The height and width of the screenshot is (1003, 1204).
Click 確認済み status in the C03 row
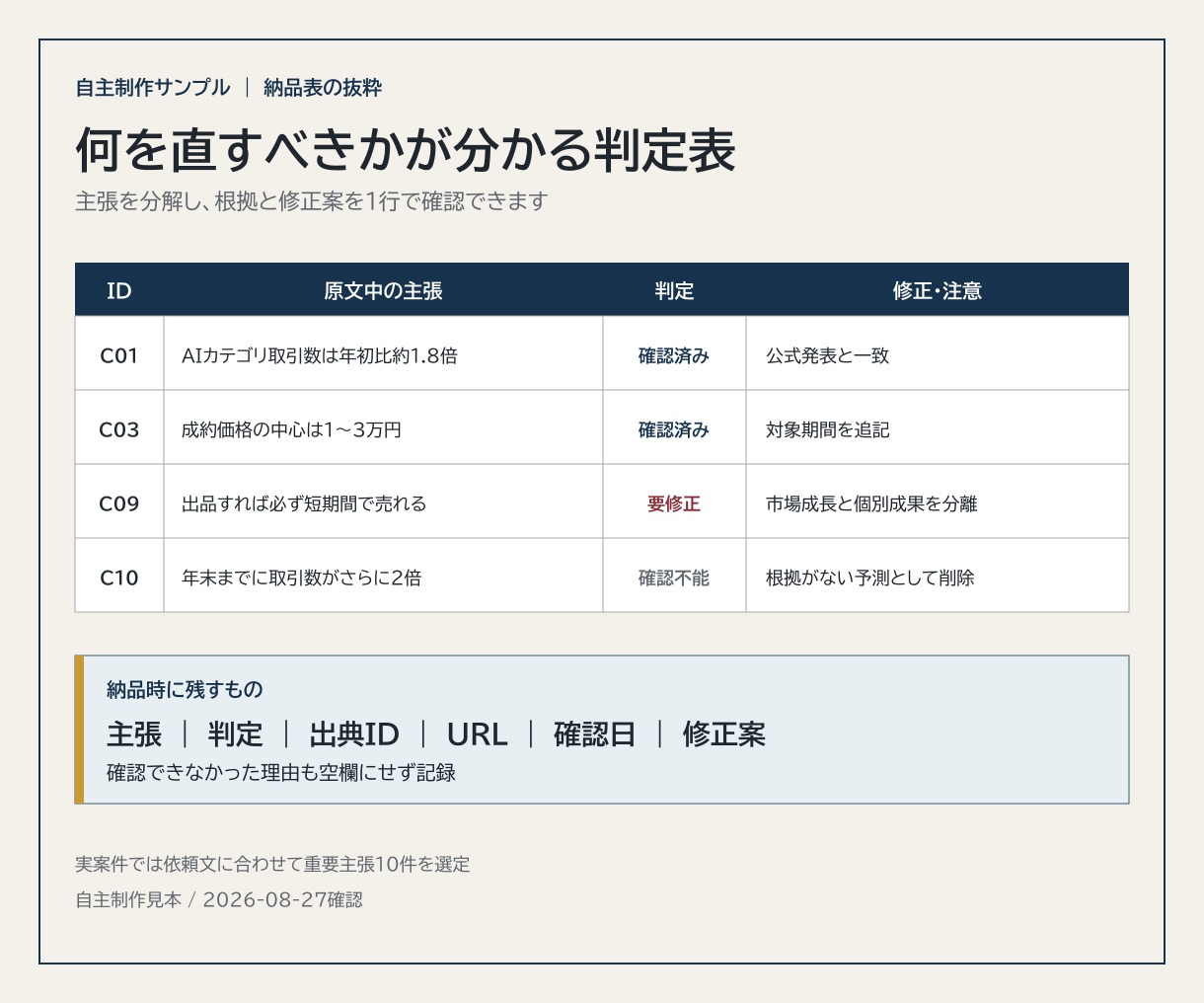674,429
